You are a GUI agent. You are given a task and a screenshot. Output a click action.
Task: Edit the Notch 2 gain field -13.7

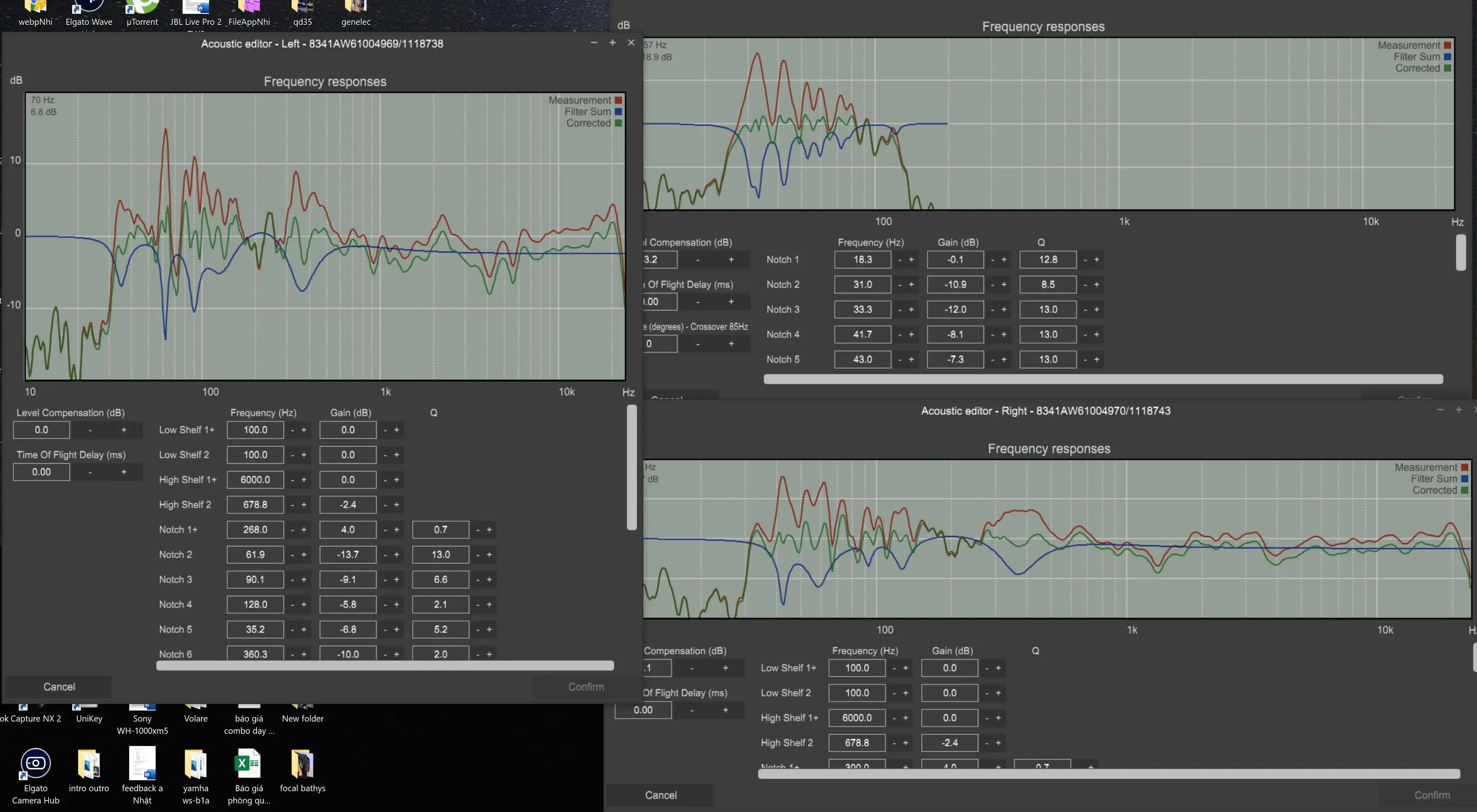coord(348,555)
